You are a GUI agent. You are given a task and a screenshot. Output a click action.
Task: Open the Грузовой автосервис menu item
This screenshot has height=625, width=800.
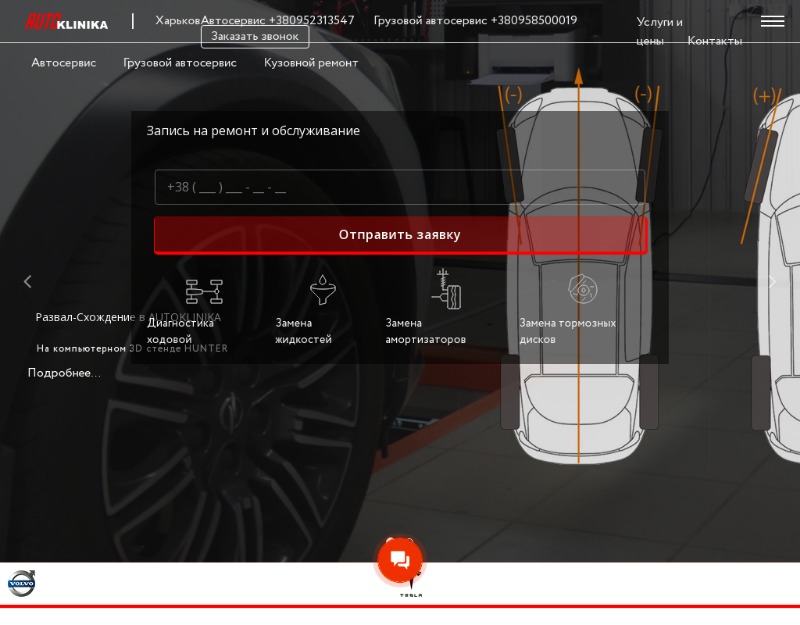tap(180, 63)
